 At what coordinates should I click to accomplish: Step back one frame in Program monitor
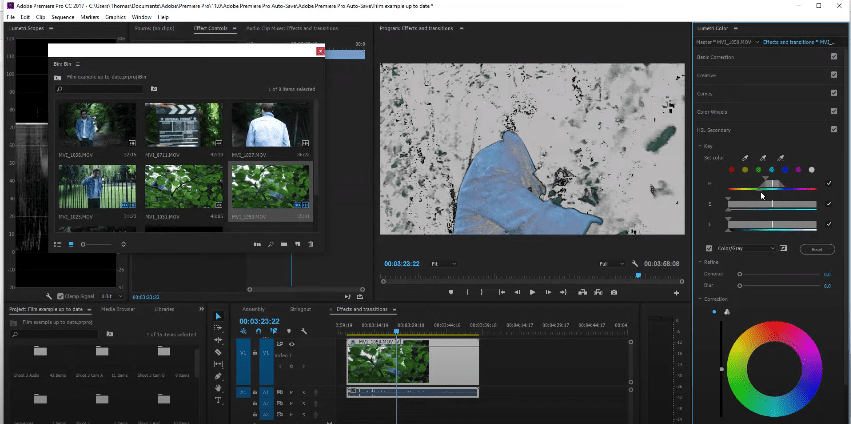pyautogui.click(x=517, y=292)
